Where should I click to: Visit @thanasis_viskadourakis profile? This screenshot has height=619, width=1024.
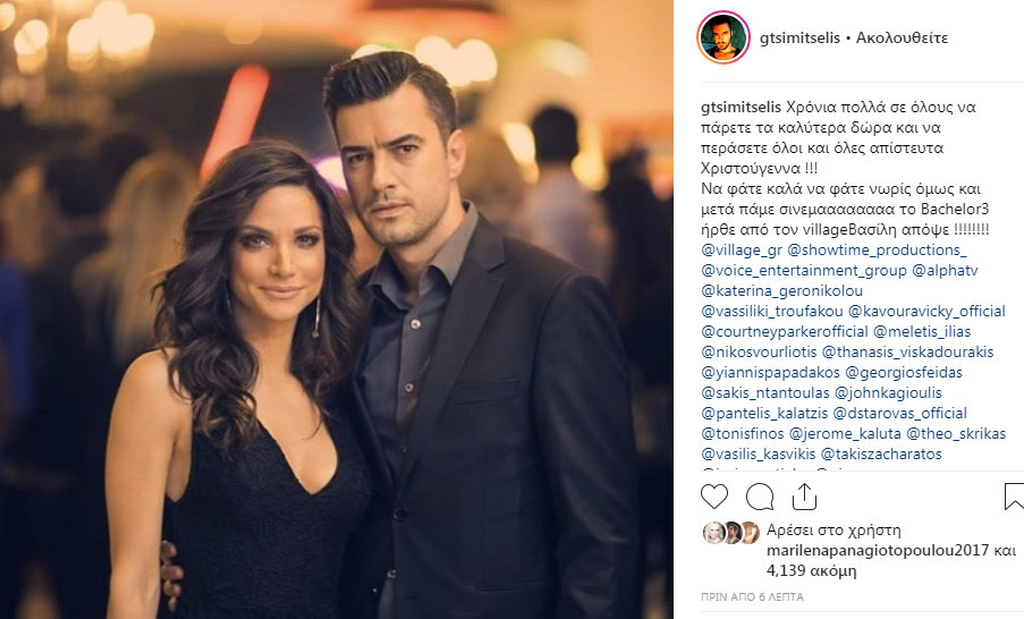908,352
